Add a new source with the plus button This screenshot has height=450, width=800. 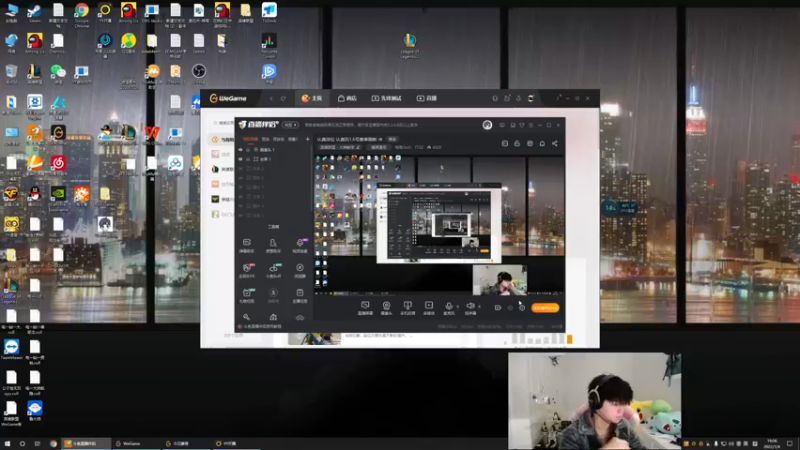click(307, 139)
